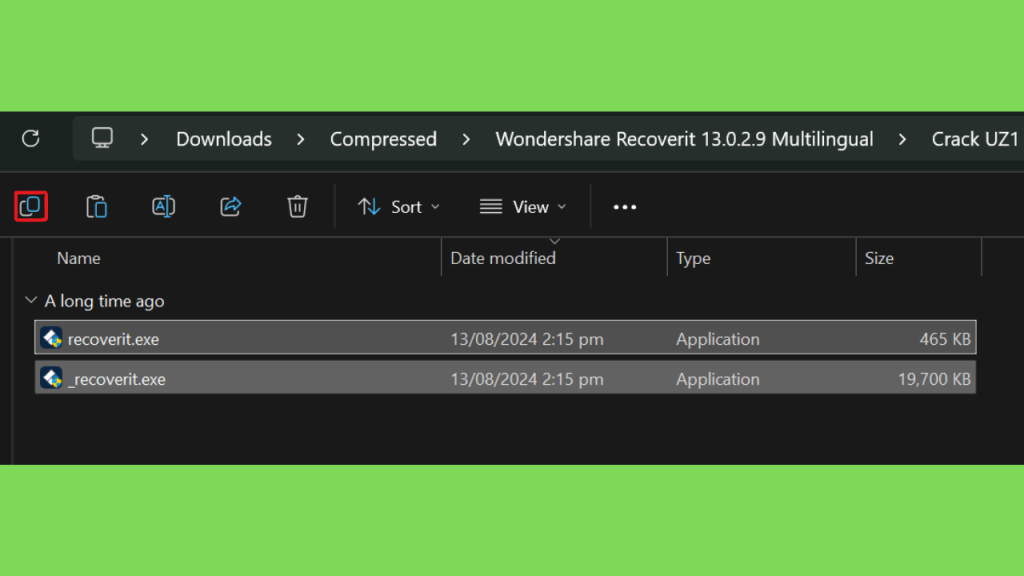Click Application type of _recoverit.exe row
The width and height of the screenshot is (1024, 576).
coord(718,379)
